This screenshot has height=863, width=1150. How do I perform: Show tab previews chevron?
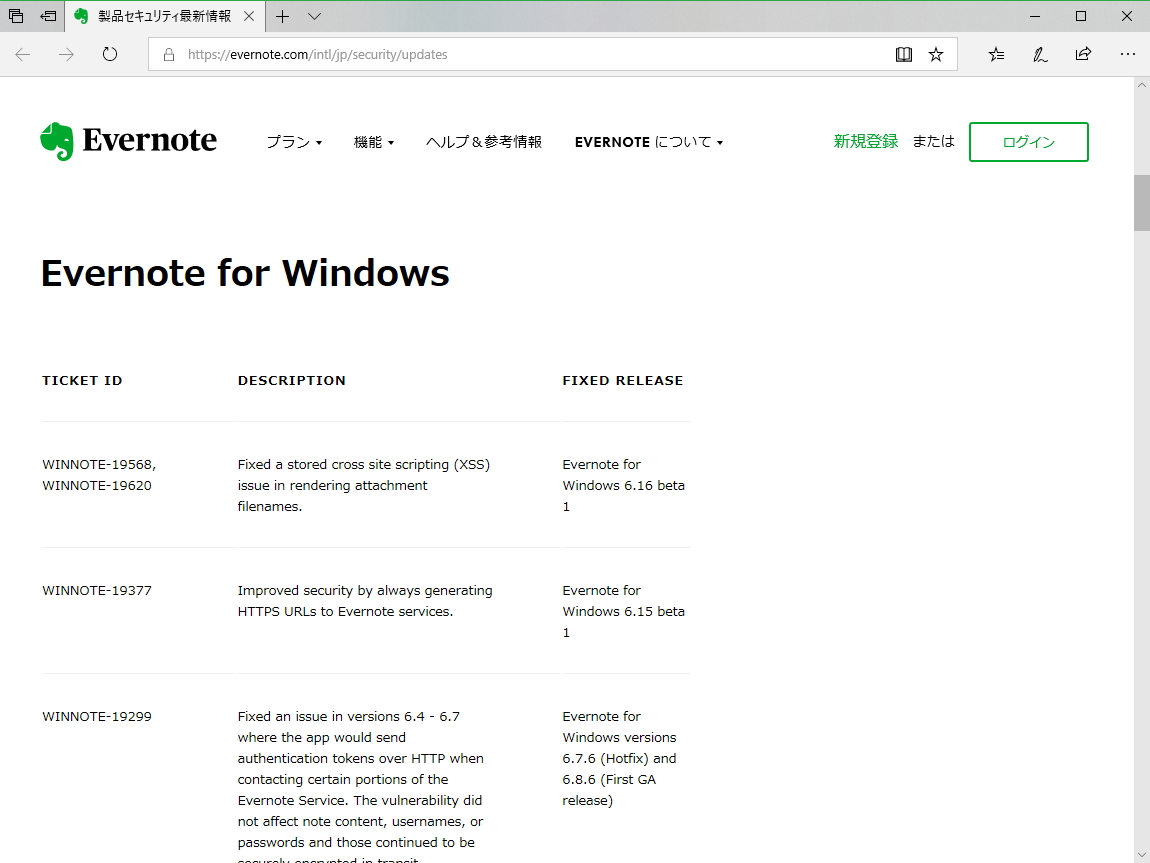314,16
